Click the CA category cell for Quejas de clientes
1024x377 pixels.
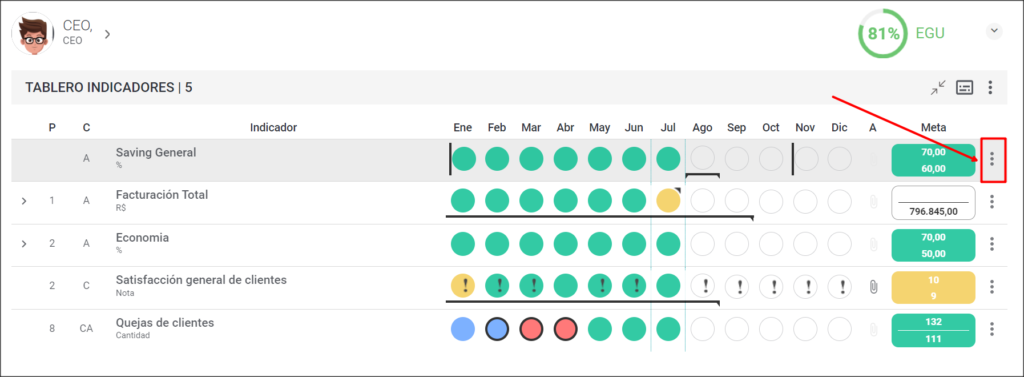pos(86,329)
